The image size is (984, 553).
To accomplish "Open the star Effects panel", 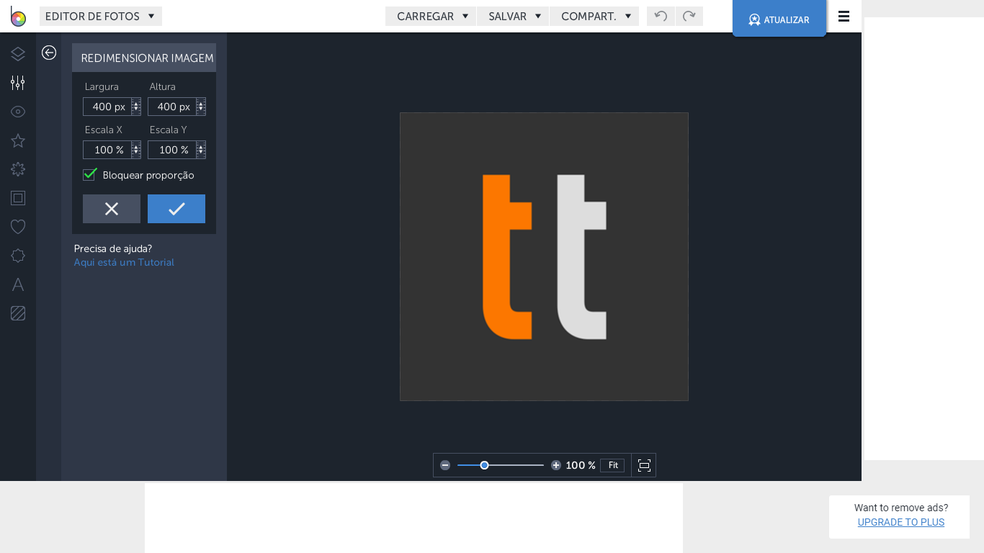I will pyautogui.click(x=18, y=141).
